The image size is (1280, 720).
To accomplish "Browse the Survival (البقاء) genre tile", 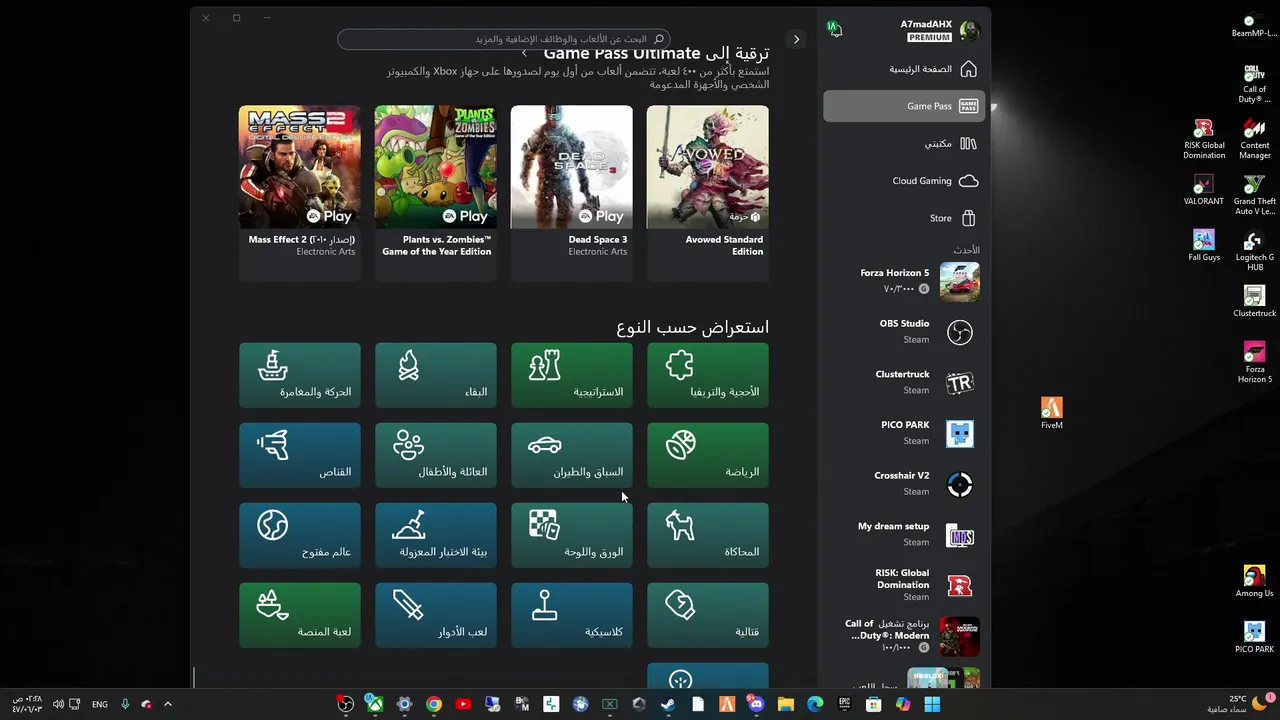I will pos(436,375).
